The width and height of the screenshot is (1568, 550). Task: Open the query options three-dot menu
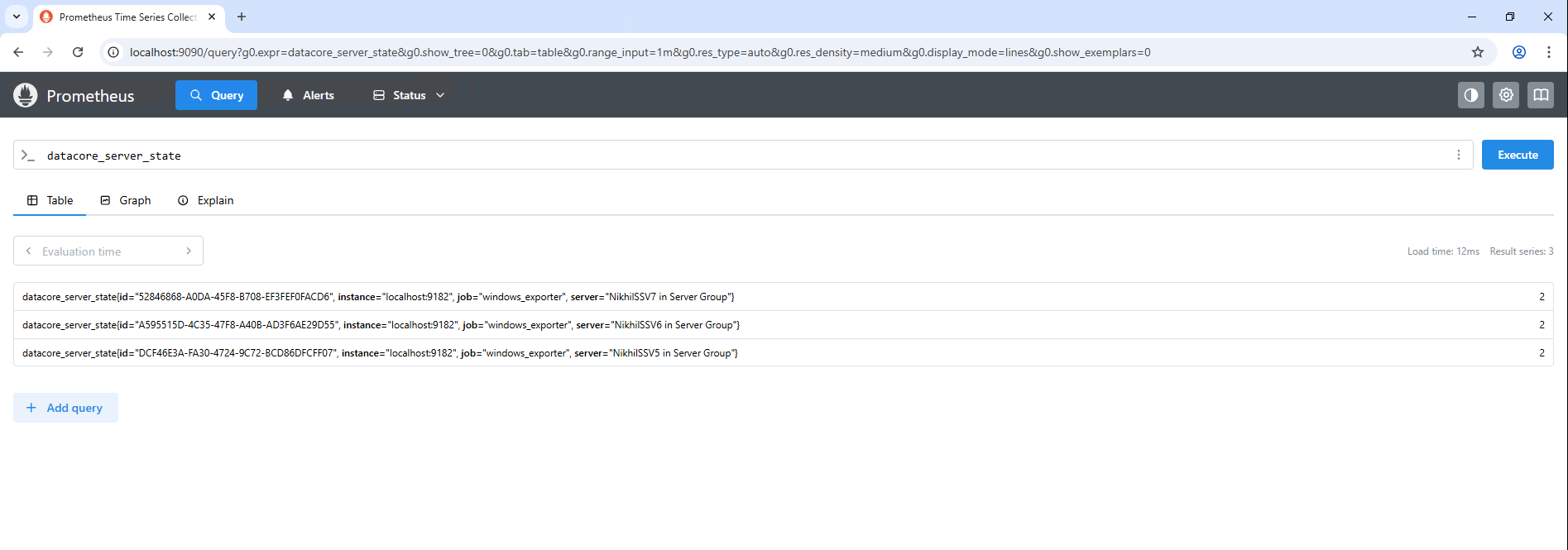coord(1459,155)
